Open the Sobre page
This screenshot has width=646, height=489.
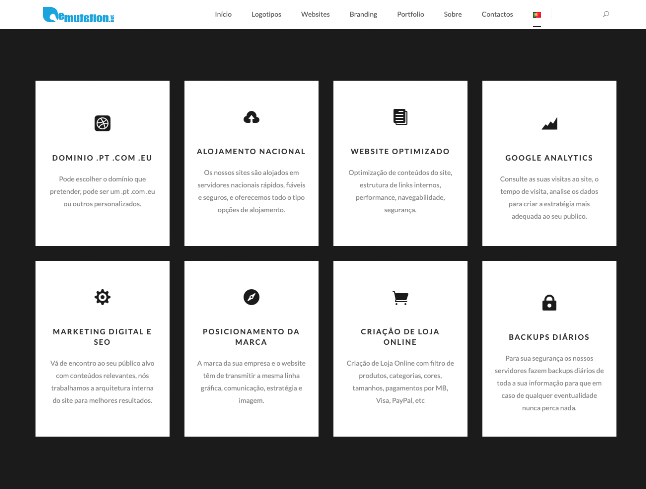[453, 14]
